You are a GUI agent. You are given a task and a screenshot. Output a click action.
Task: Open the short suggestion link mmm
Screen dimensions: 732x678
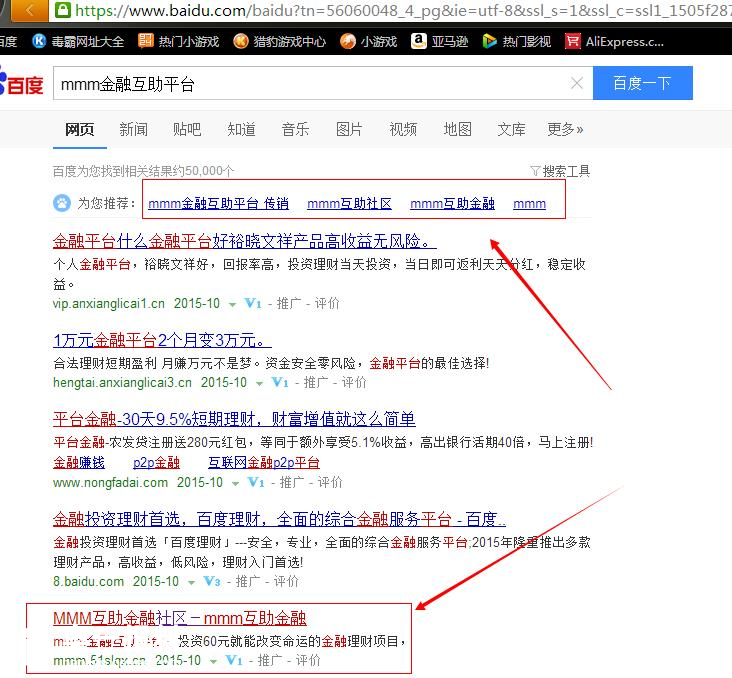click(529, 204)
